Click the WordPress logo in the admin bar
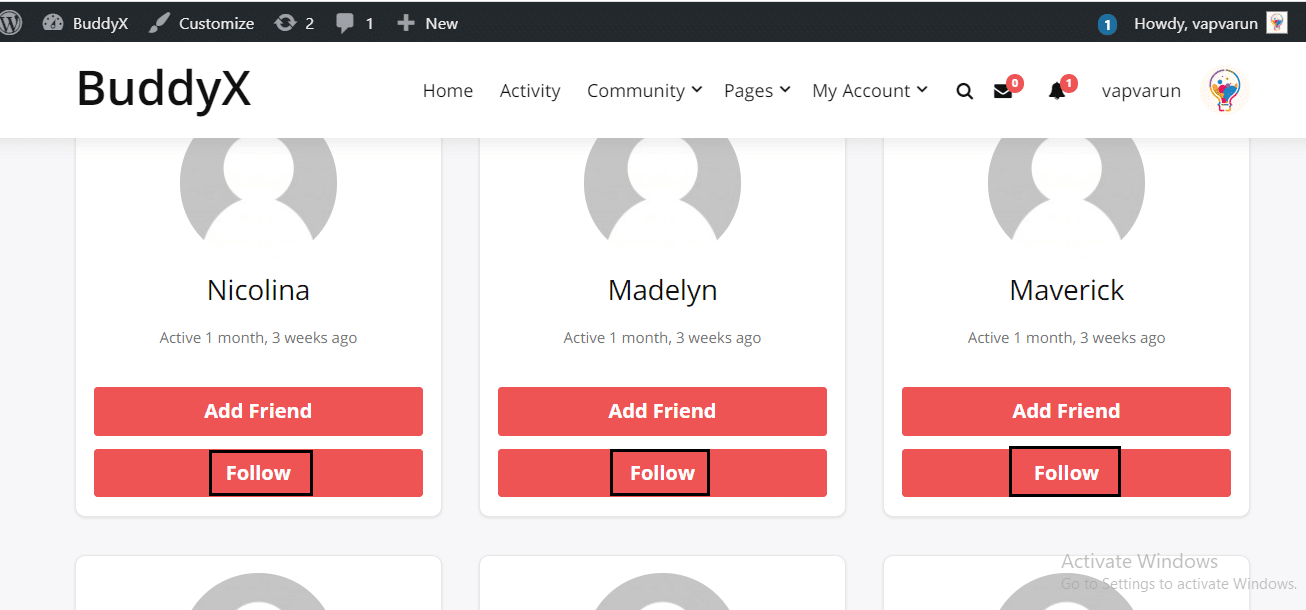 click(11, 22)
